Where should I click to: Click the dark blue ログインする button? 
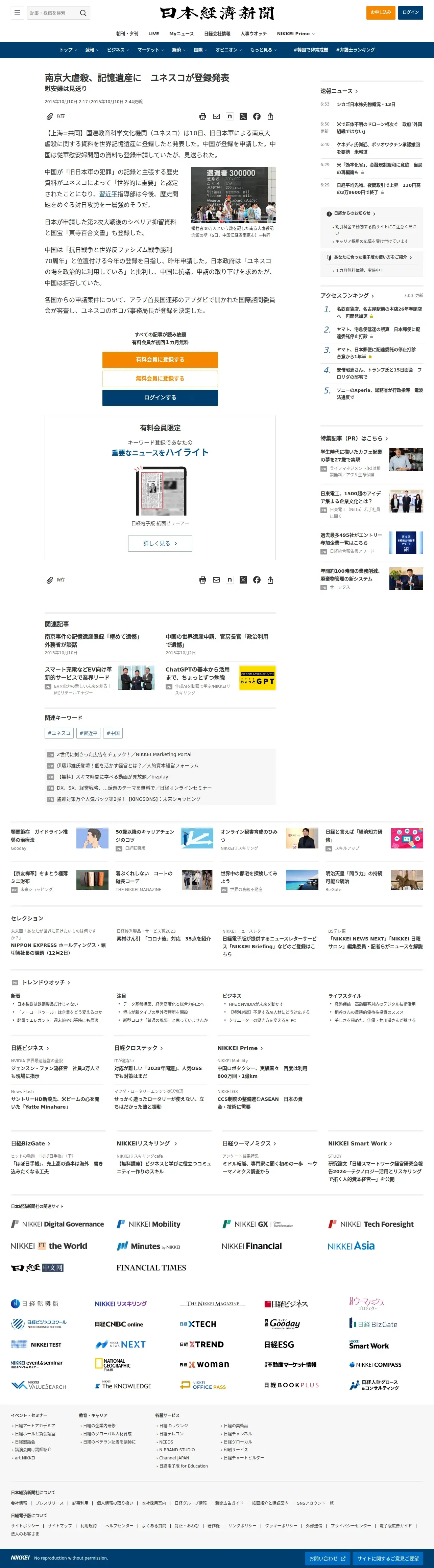[160, 397]
